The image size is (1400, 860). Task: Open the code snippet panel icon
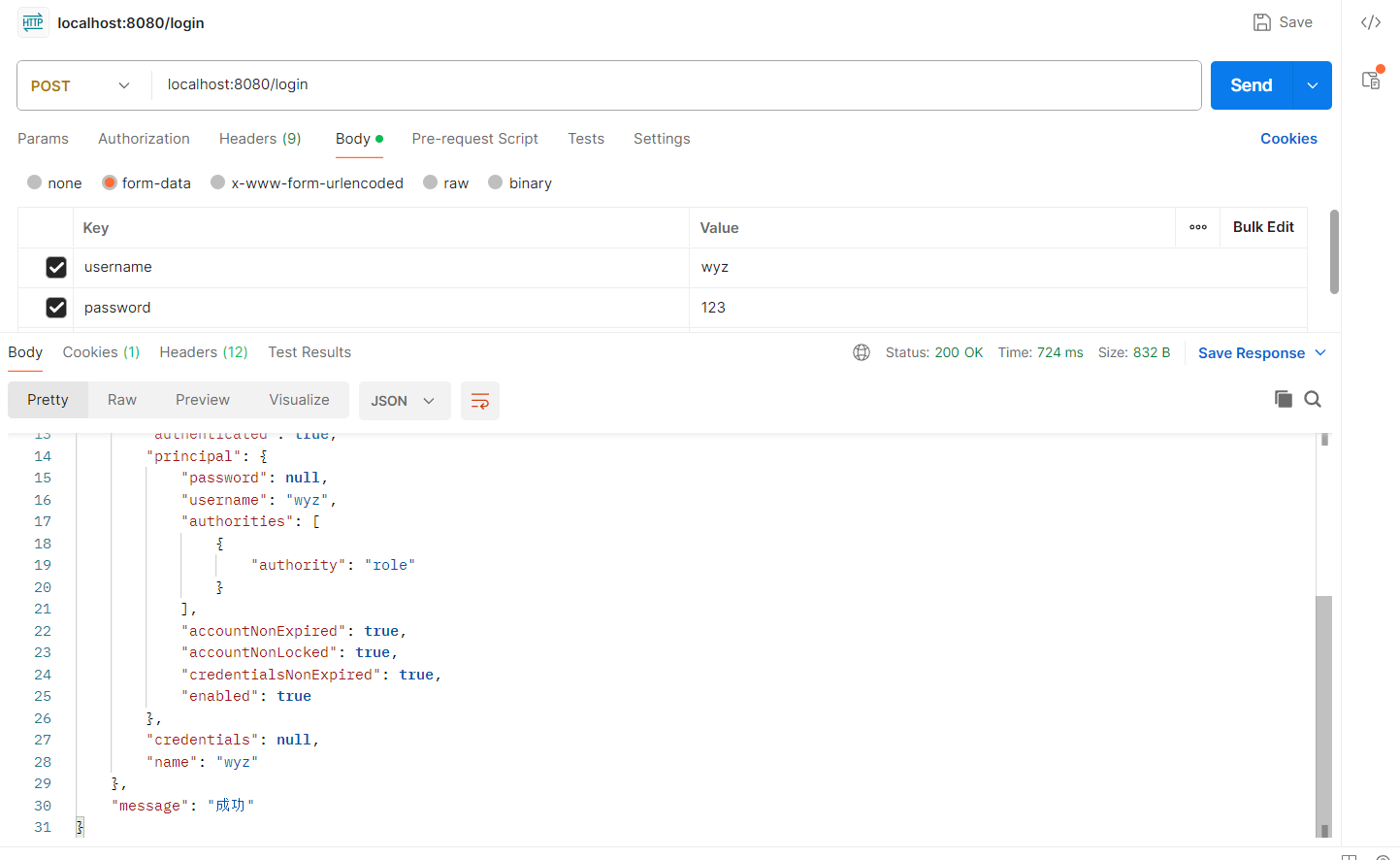(1370, 22)
